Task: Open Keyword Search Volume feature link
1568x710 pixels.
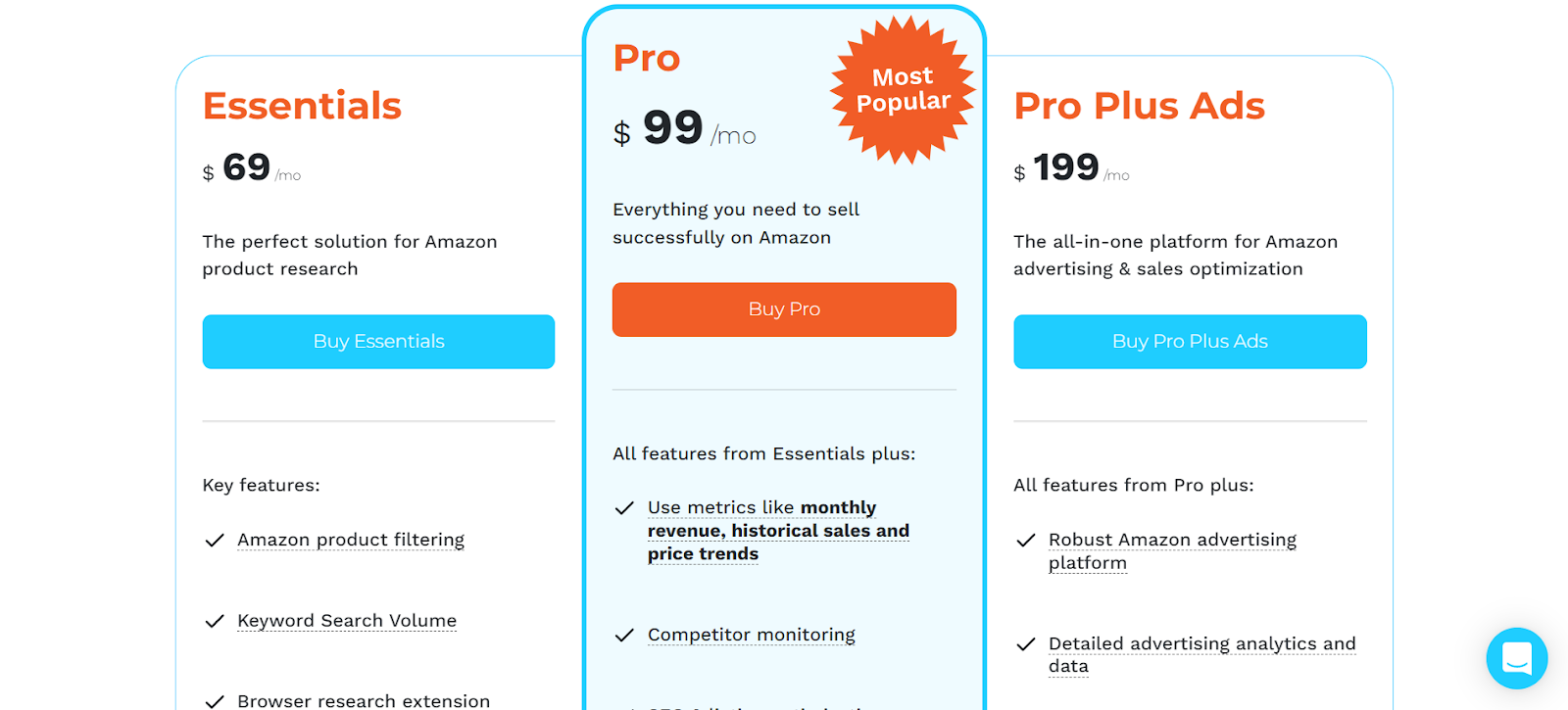Action: coord(347,620)
